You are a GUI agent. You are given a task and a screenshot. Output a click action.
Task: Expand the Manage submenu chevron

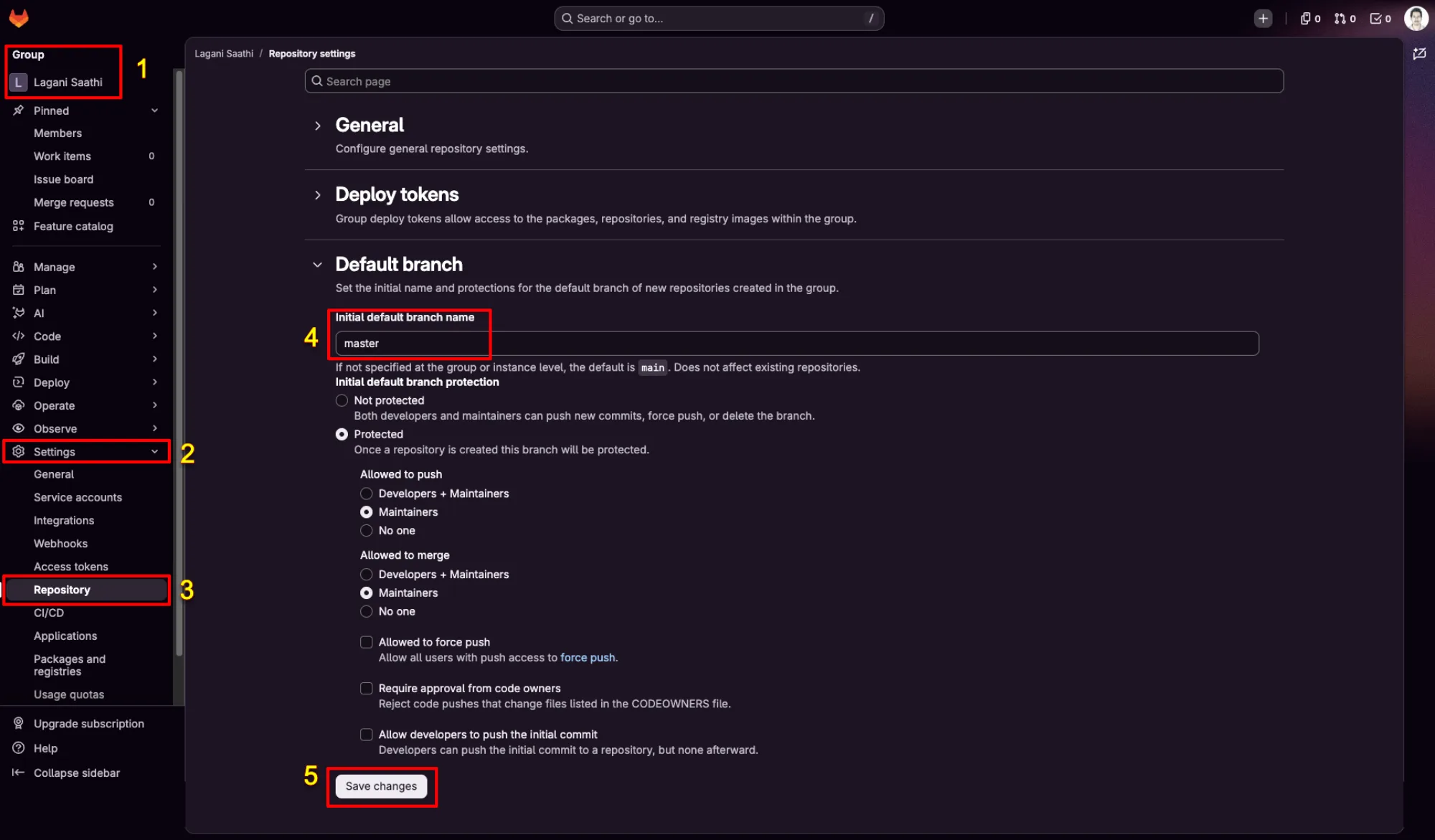pos(154,267)
